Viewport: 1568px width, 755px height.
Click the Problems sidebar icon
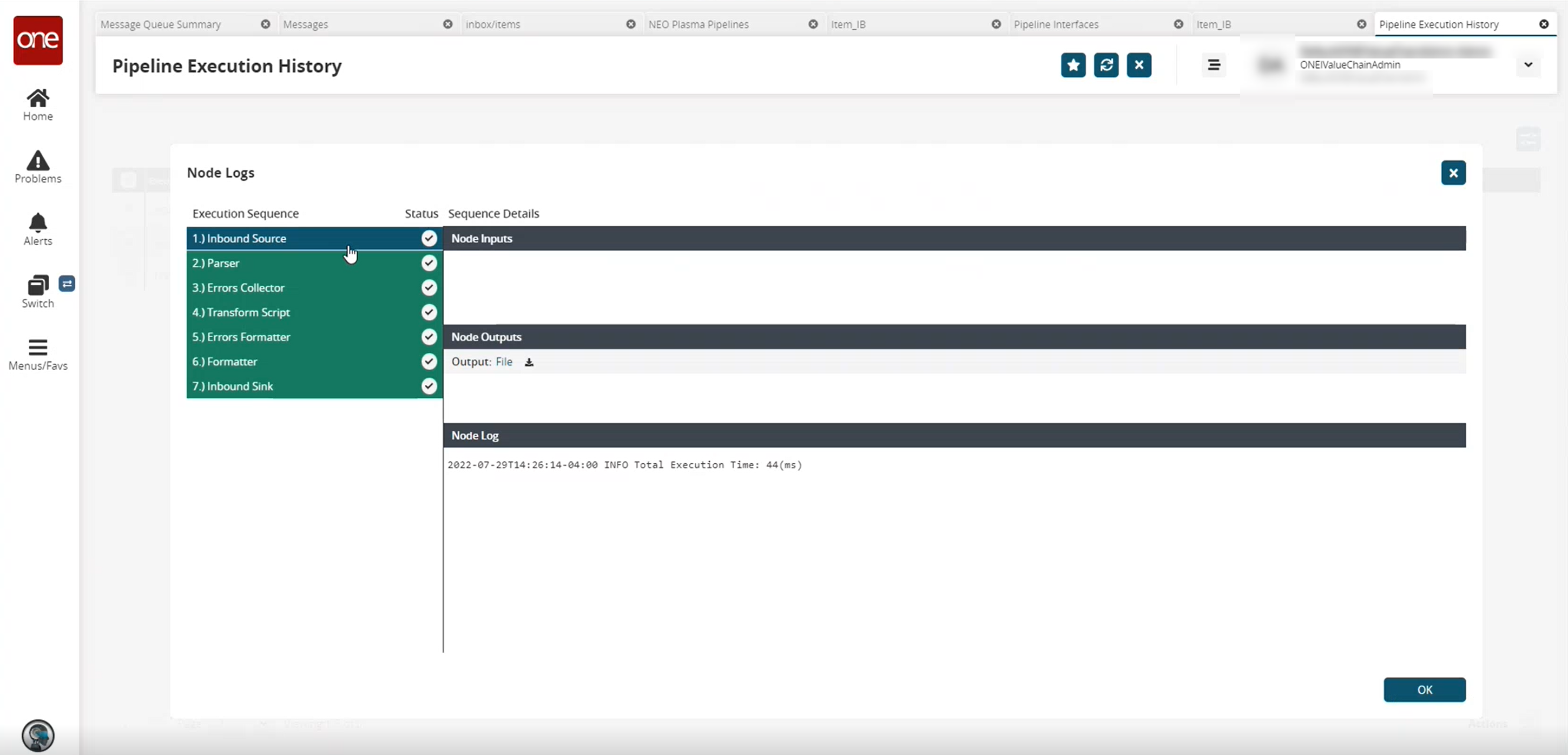pyautogui.click(x=38, y=167)
